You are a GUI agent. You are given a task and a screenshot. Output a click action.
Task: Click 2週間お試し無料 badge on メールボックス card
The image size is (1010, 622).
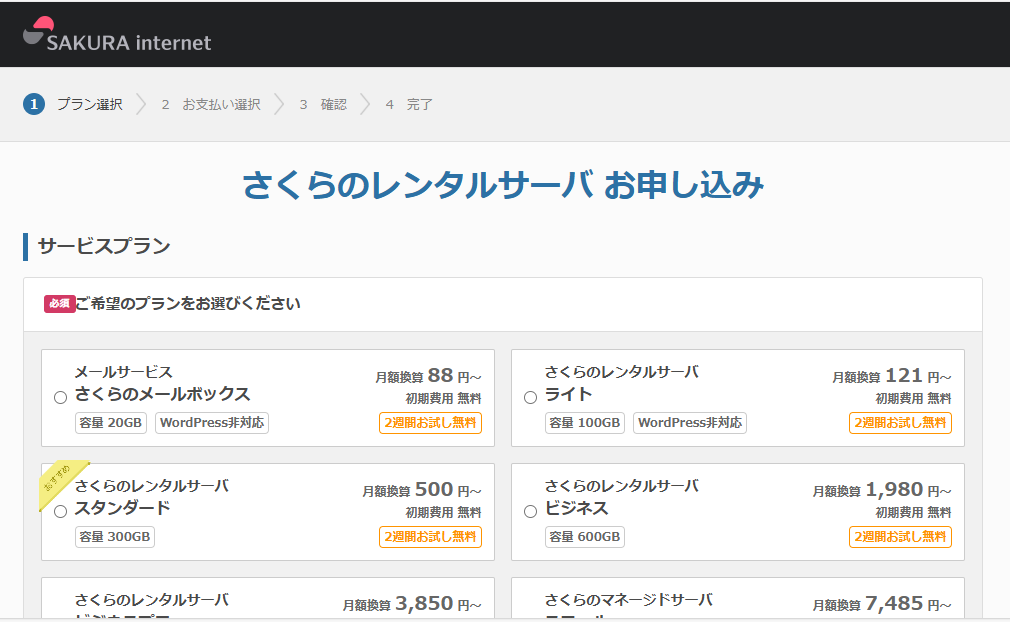point(430,422)
